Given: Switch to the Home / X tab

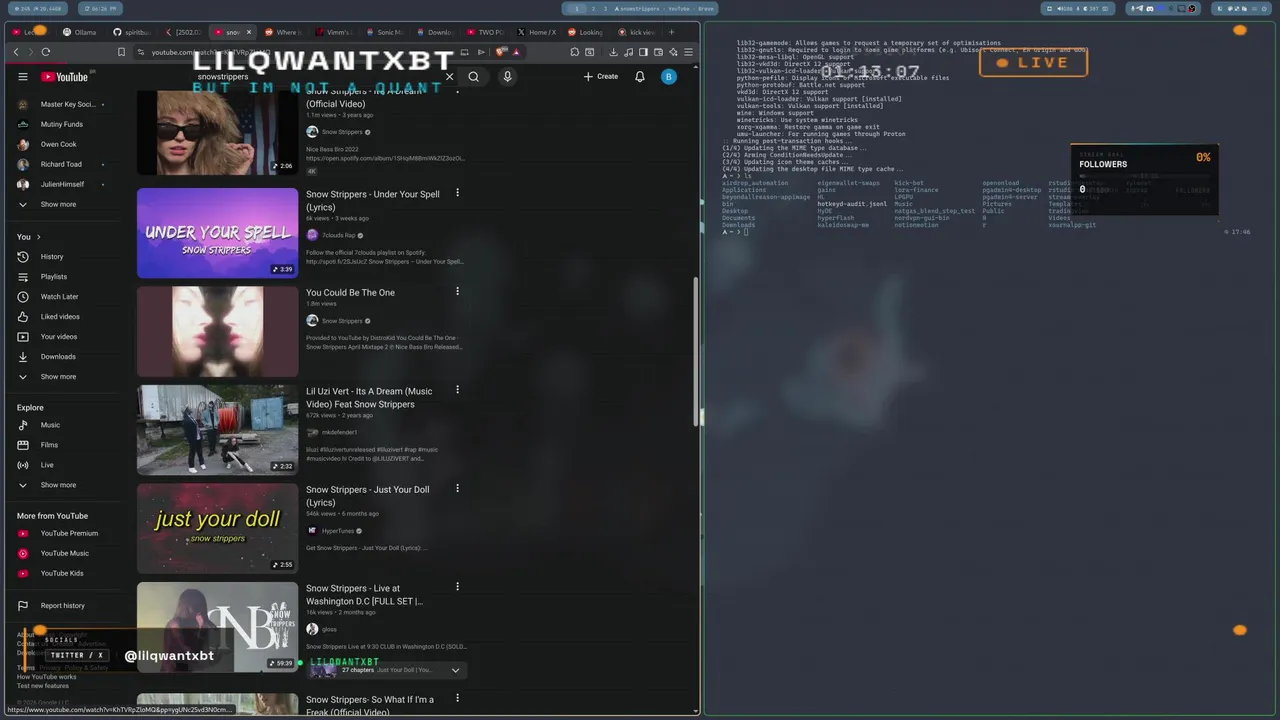Looking at the screenshot, I should pos(536,32).
